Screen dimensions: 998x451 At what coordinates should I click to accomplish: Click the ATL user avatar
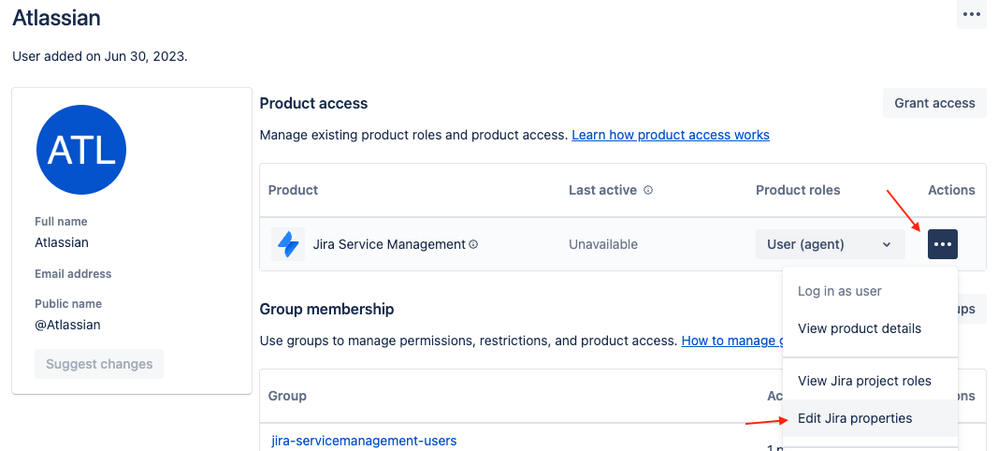pos(81,150)
